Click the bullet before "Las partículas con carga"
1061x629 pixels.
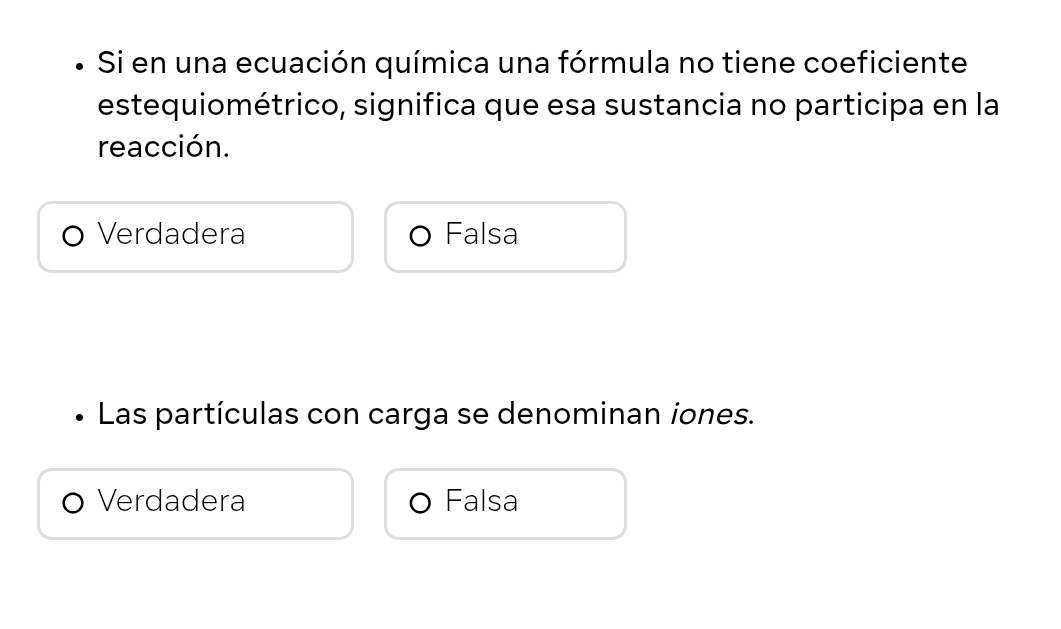pyautogui.click(x=79, y=418)
